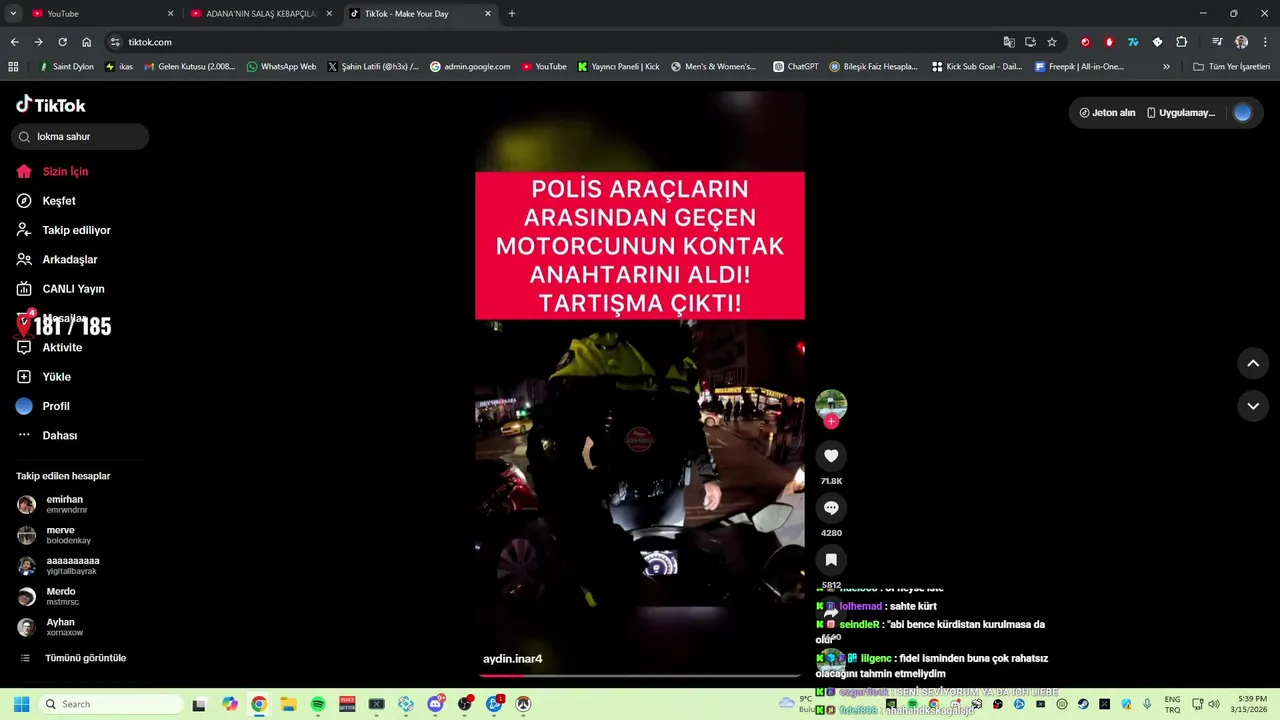Open Freepik bookmark
The width and height of the screenshot is (1280, 720).
[x=1079, y=67]
